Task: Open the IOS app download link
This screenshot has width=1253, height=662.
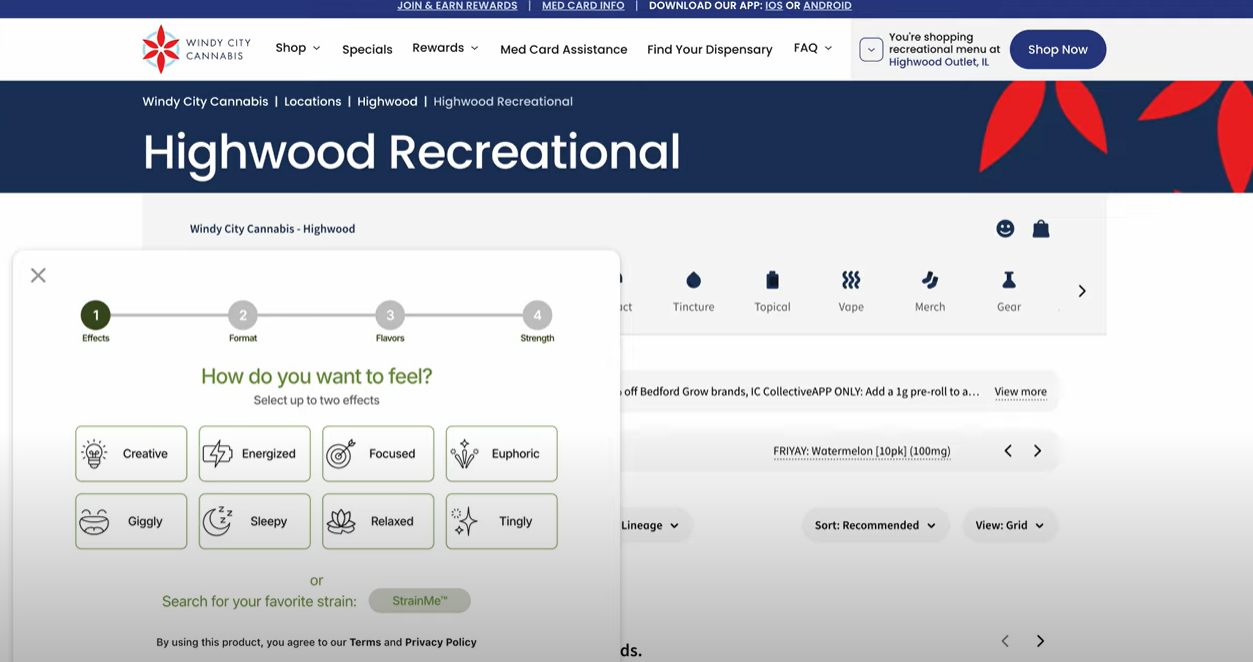Action: point(774,6)
